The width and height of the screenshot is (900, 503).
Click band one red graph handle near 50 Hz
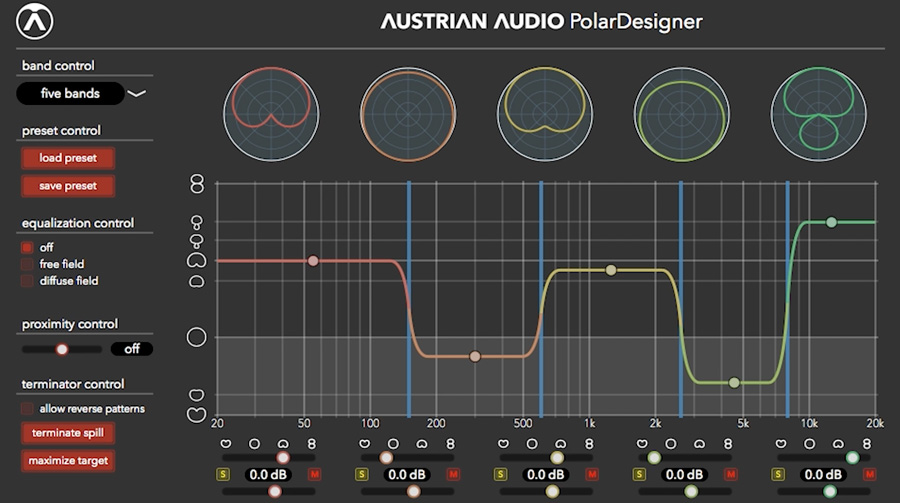click(313, 261)
